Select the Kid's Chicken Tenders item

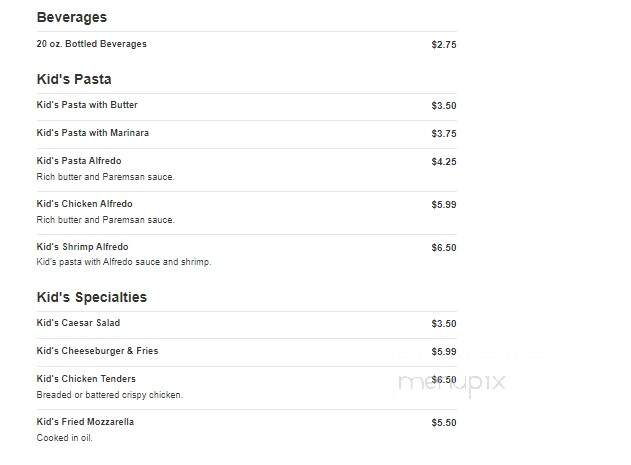click(x=86, y=379)
